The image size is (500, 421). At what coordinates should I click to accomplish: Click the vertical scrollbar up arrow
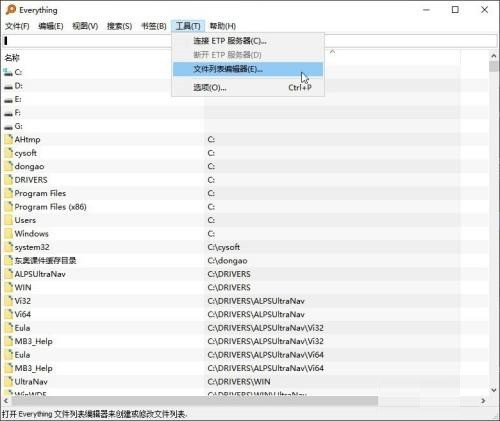click(494, 56)
